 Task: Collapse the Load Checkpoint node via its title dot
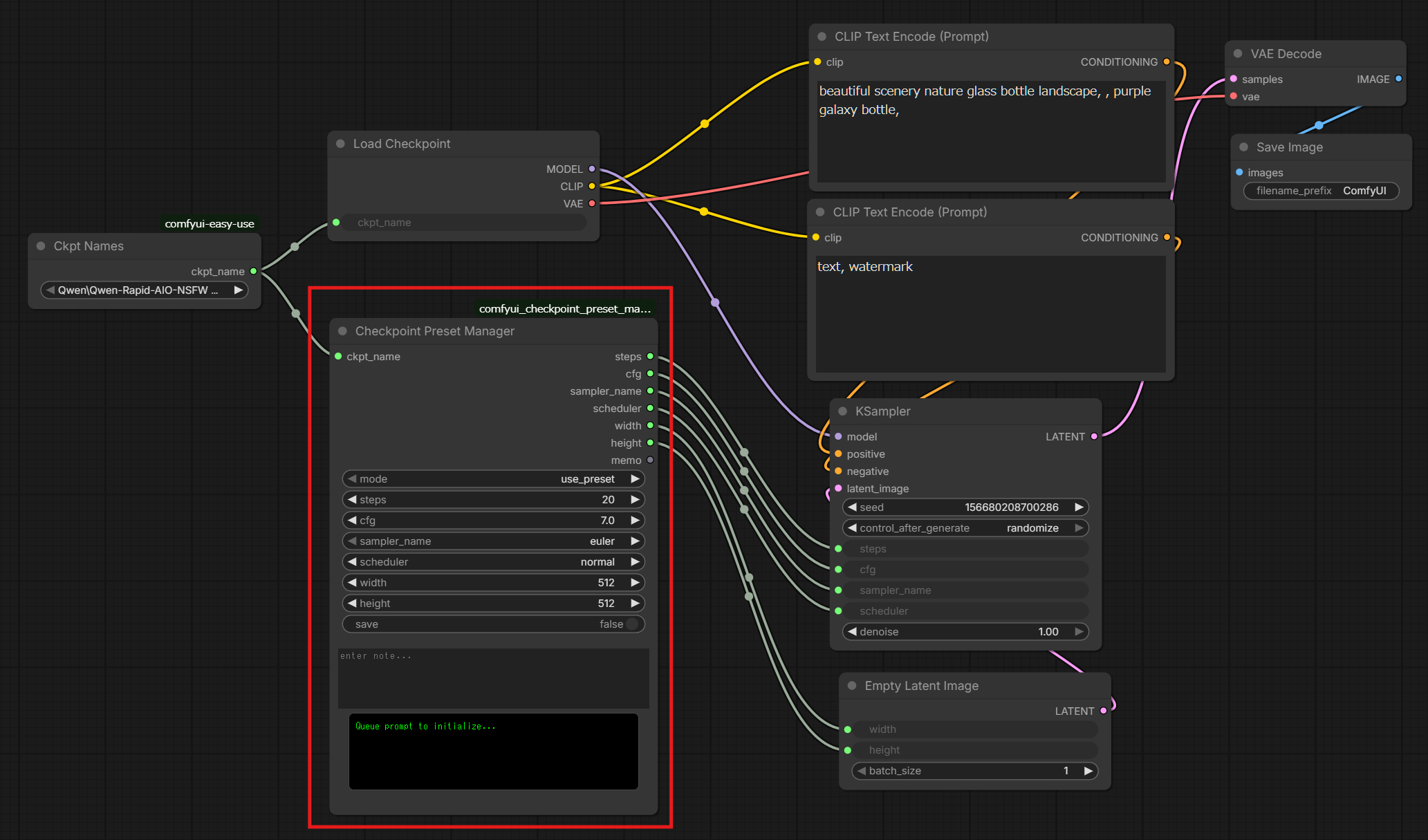pyautogui.click(x=340, y=144)
